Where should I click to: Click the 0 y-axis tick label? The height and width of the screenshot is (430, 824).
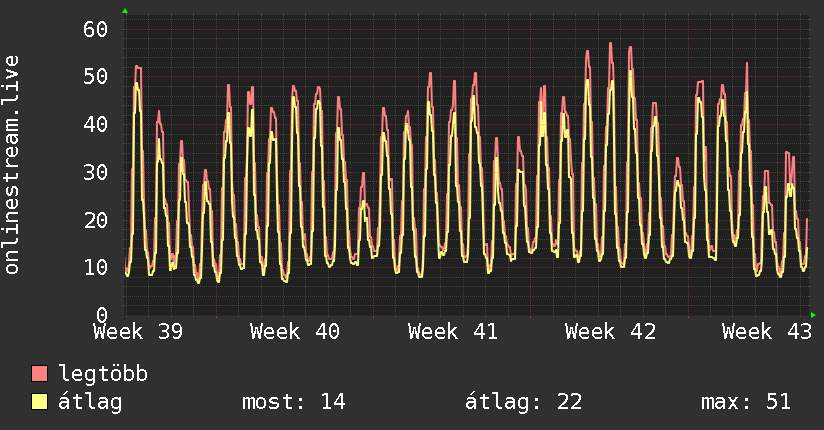tap(102, 315)
